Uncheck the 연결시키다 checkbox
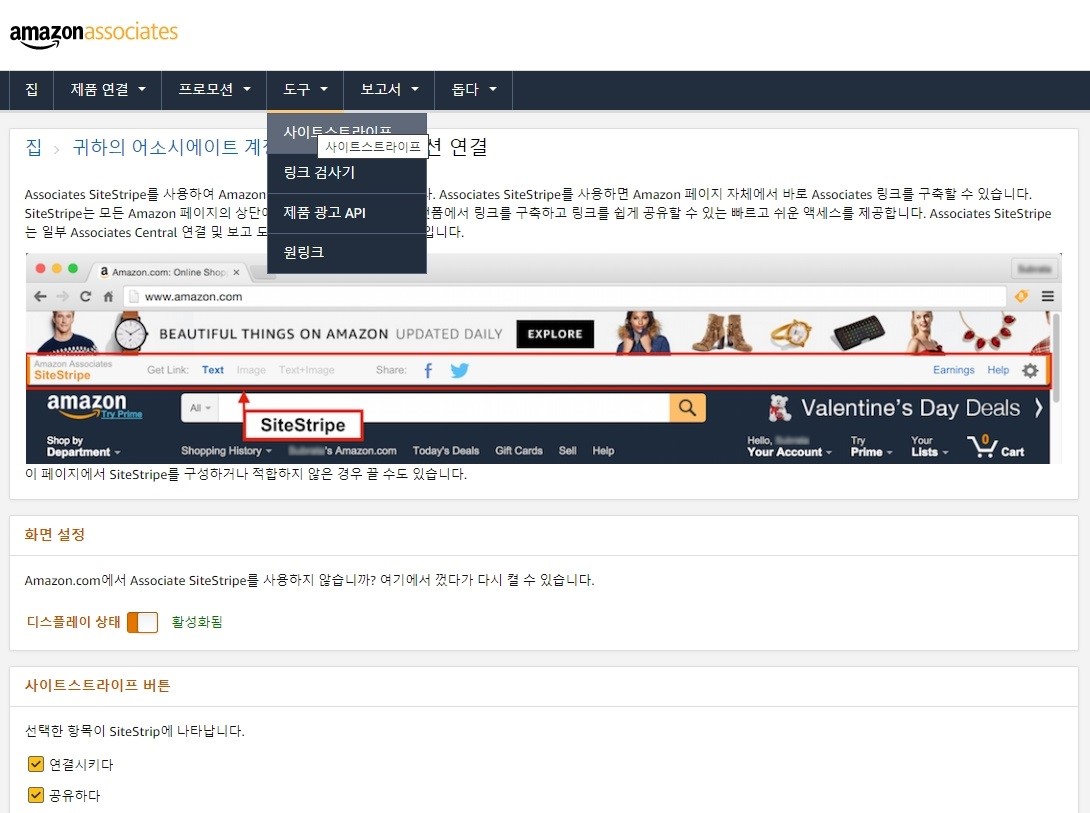The height and width of the screenshot is (813, 1090). point(35,764)
